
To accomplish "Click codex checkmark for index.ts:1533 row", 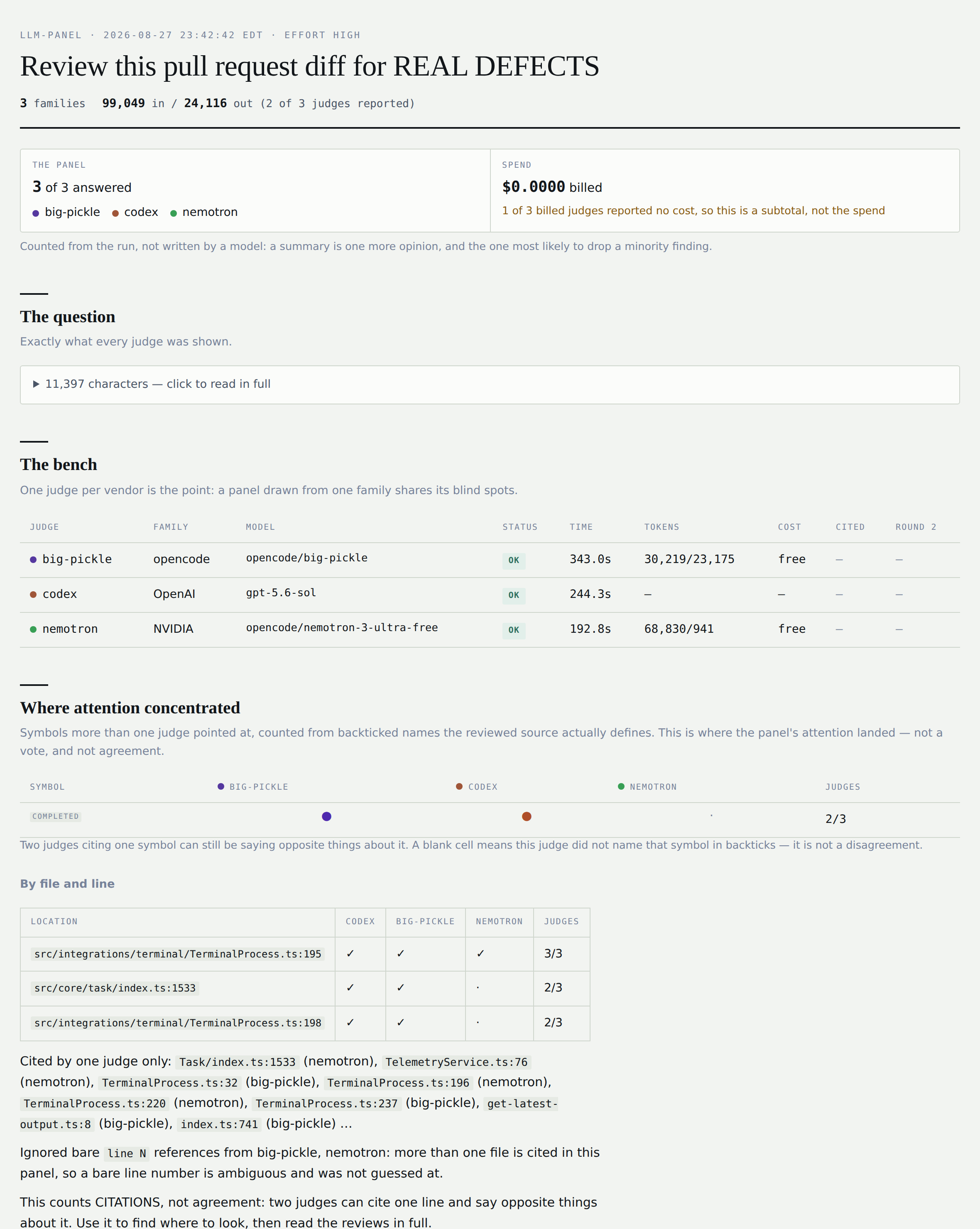I will point(350,988).
